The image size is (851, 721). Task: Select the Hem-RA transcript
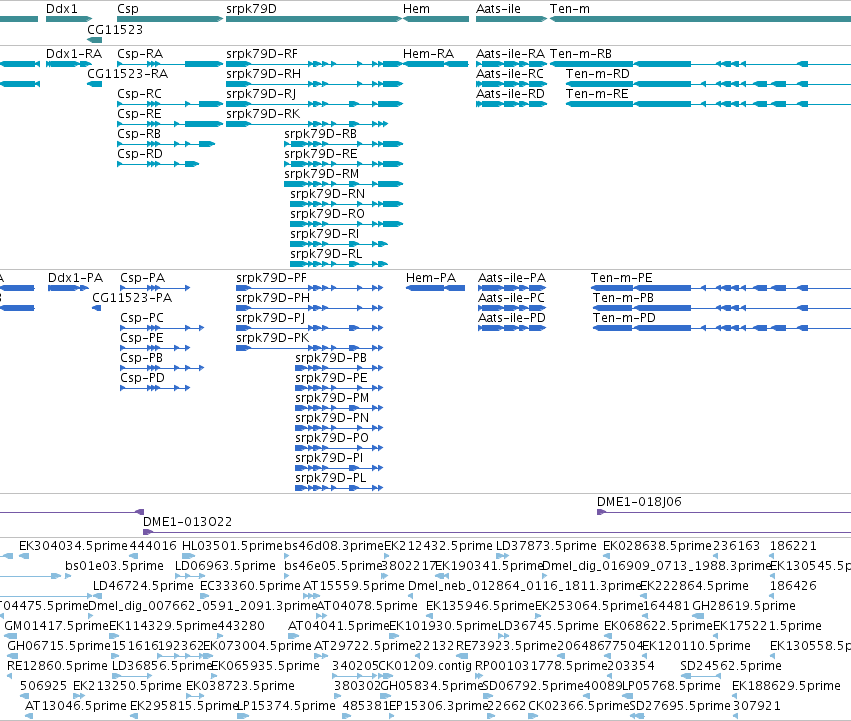(x=436, y=64)
